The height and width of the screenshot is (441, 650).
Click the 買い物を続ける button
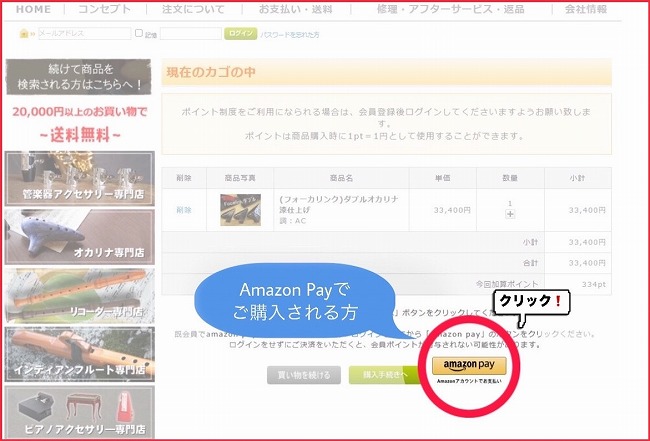coord(303,375)
